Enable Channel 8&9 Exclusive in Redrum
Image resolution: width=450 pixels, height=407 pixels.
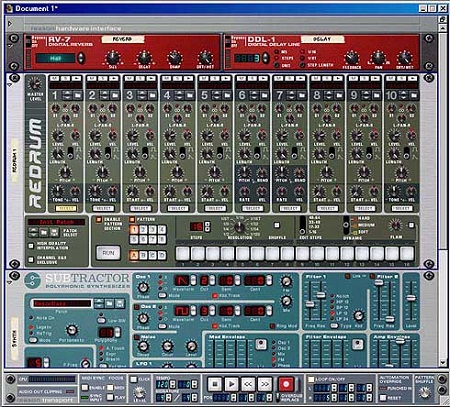pyautogui.click(x=31, y=260)
